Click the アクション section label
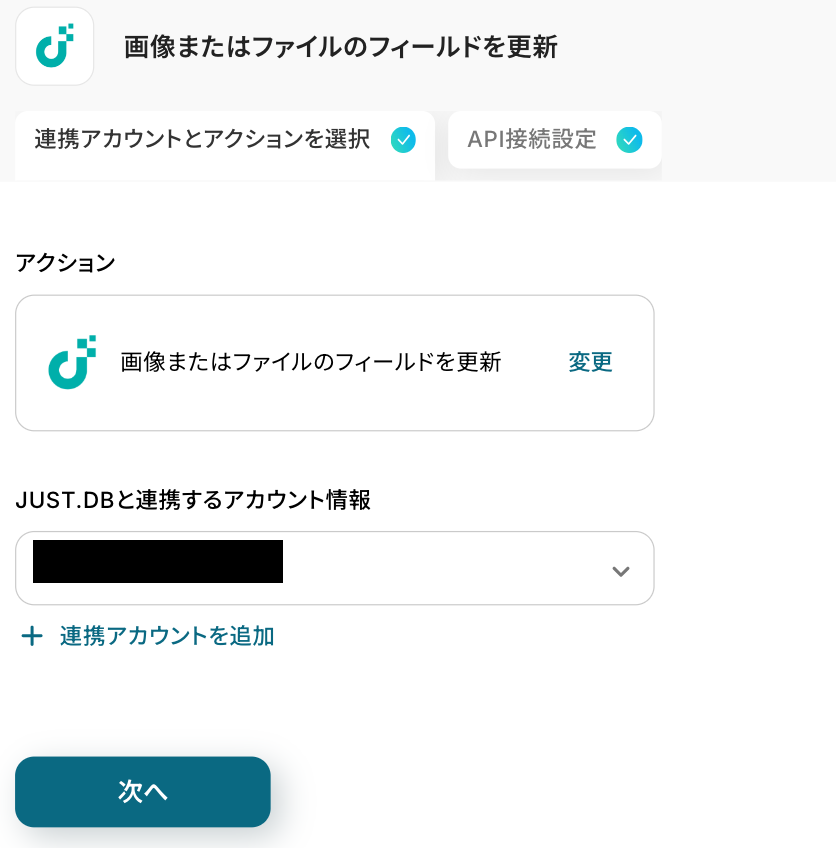Viewport: 836px width, 848px height. (65, 263)
